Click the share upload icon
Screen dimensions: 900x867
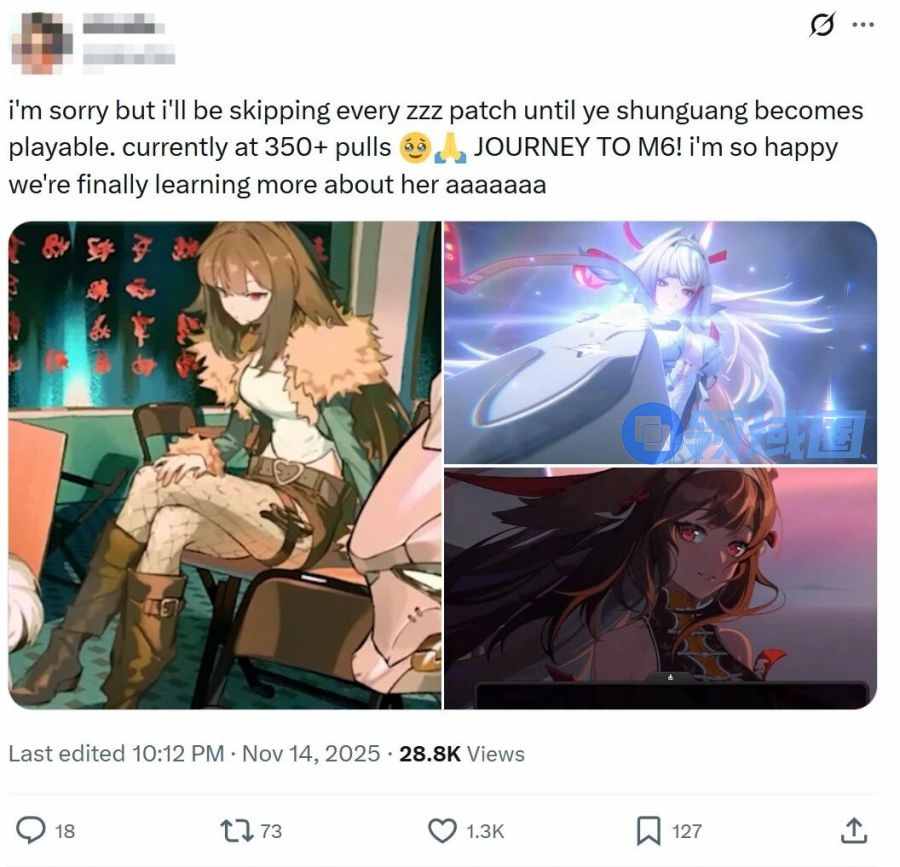click(x=854, y=830)
